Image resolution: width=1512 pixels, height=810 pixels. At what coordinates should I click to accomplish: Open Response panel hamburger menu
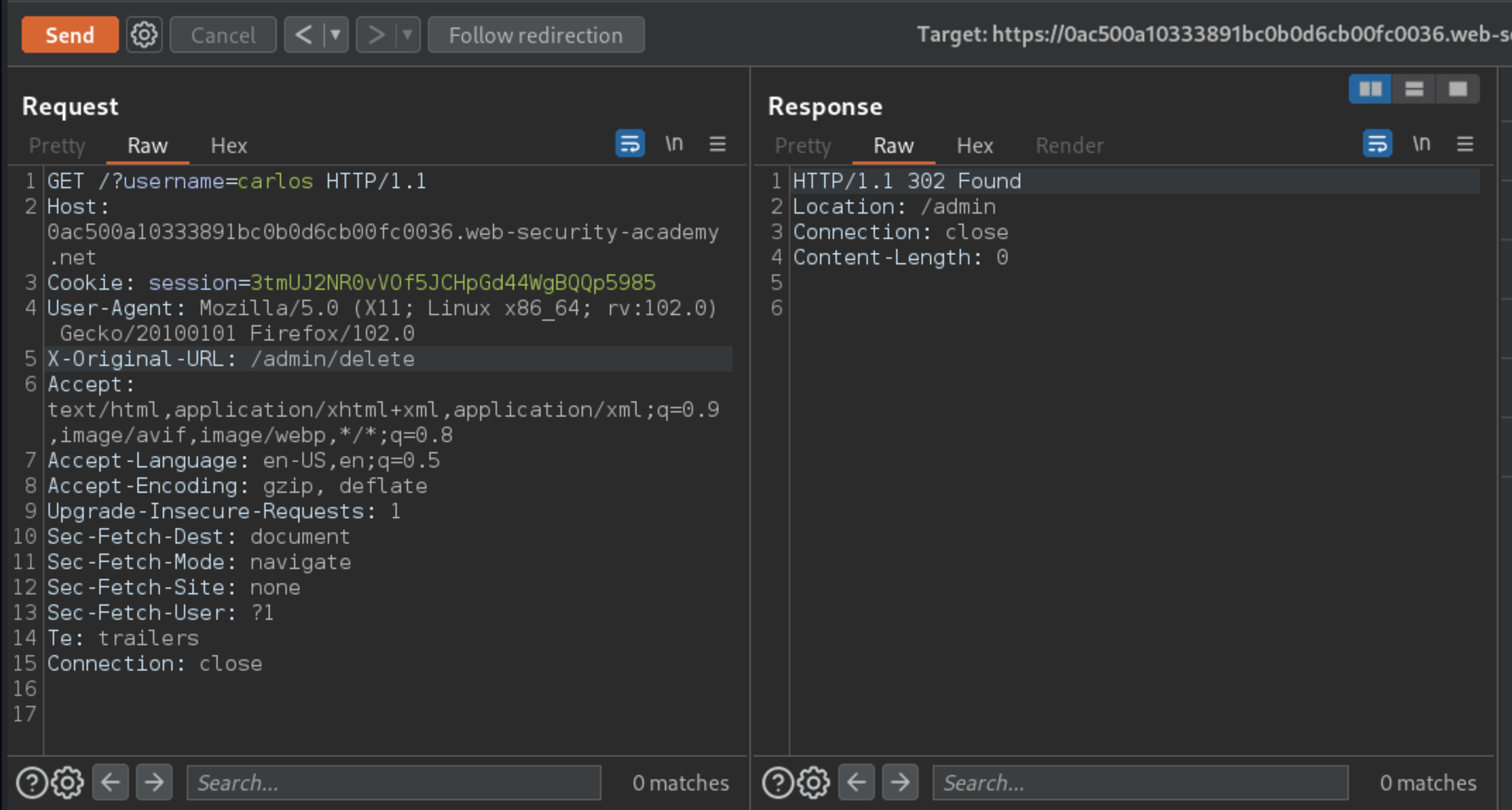click(1465, 144)
